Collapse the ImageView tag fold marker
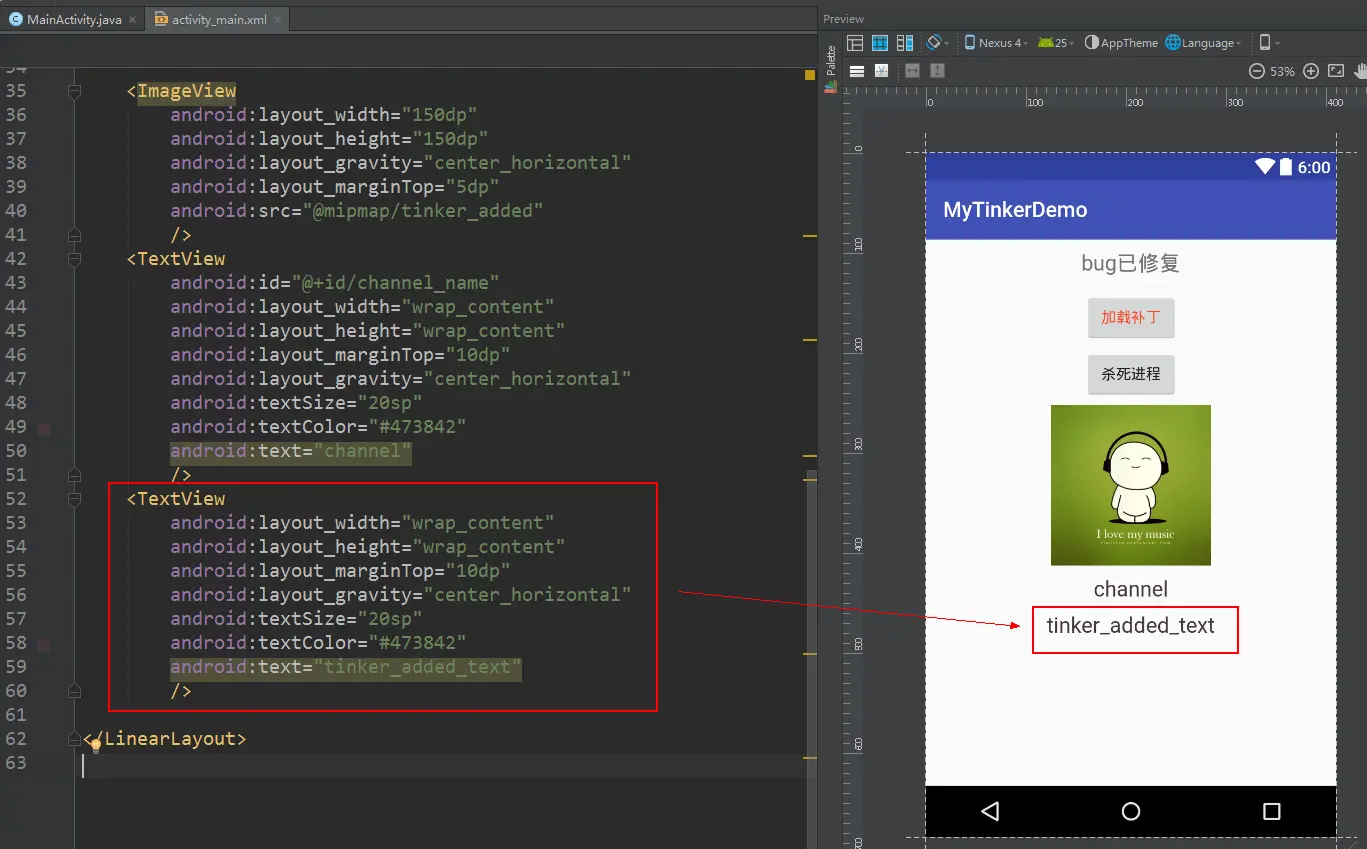1367x849 pixels. (74, 91)
